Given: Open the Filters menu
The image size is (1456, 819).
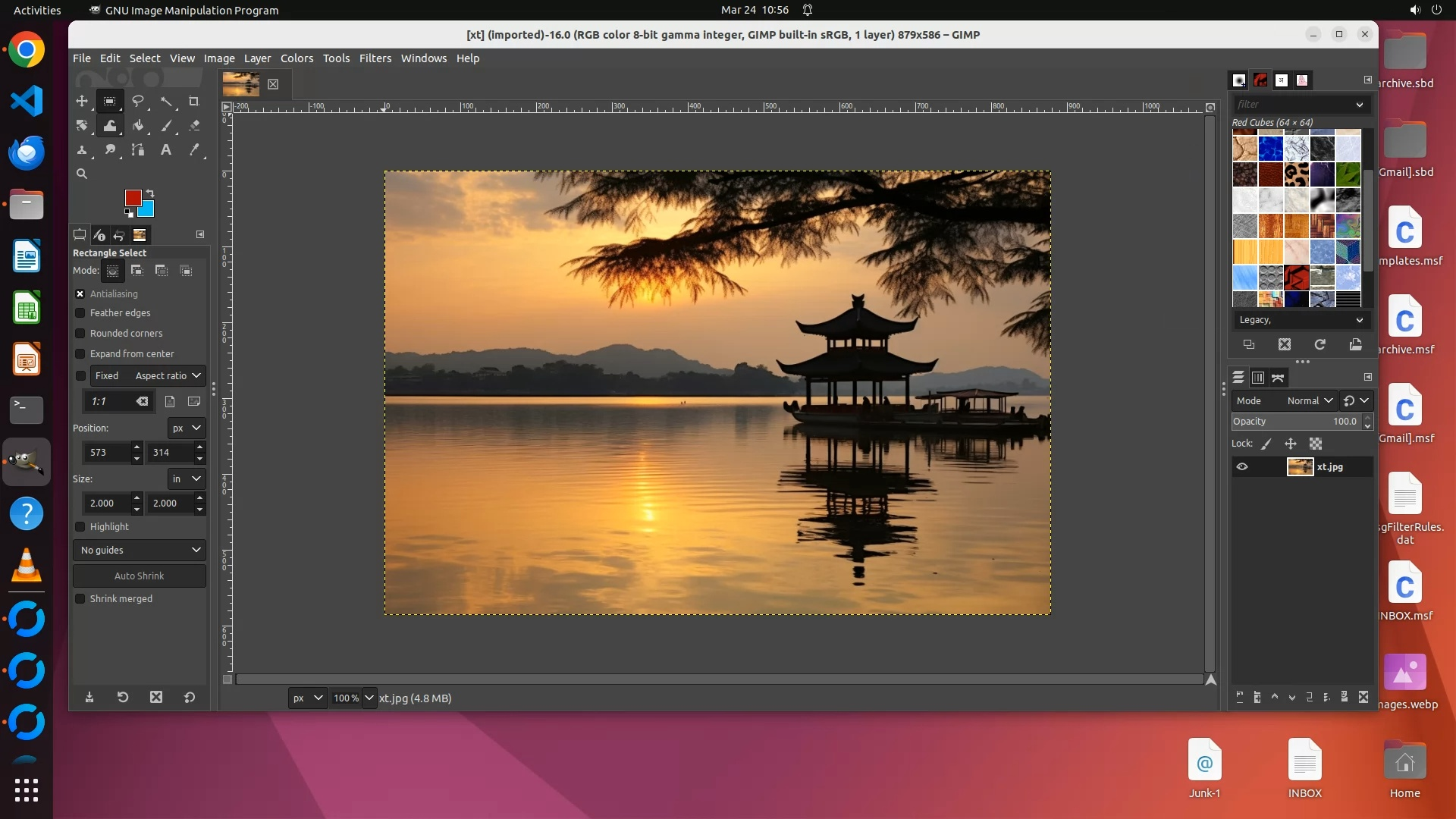Looking at the screenshot, I should pyautogui.click(x=375, y=58).
